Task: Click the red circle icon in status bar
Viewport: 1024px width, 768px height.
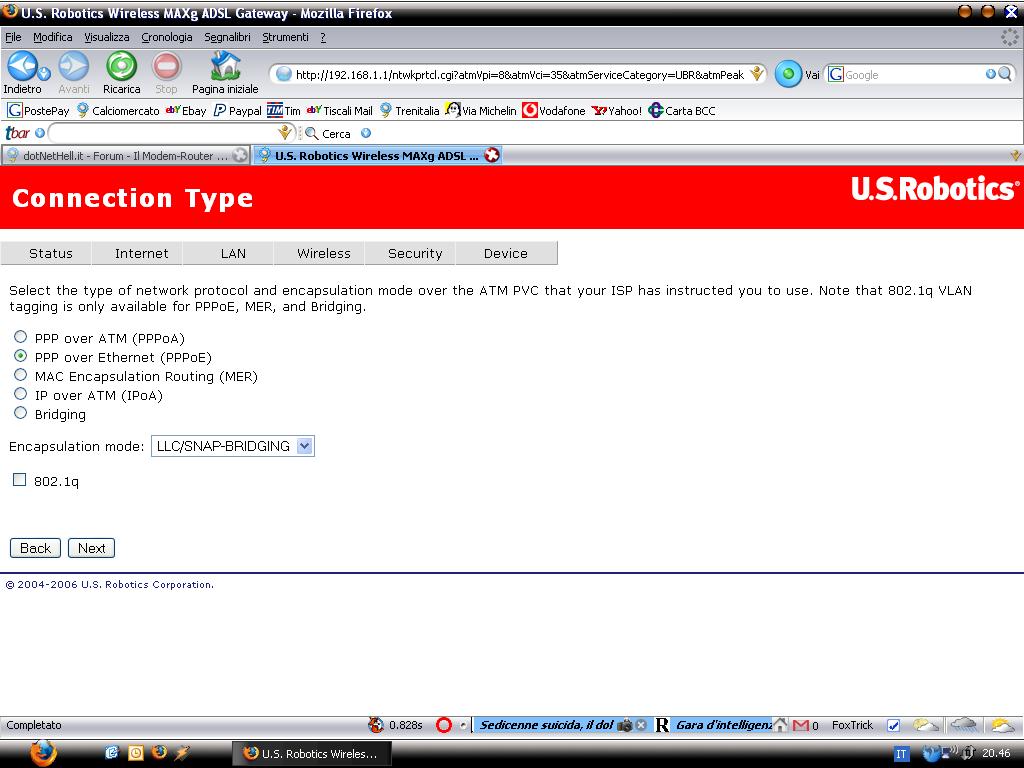Action: (x=443, y=725)
